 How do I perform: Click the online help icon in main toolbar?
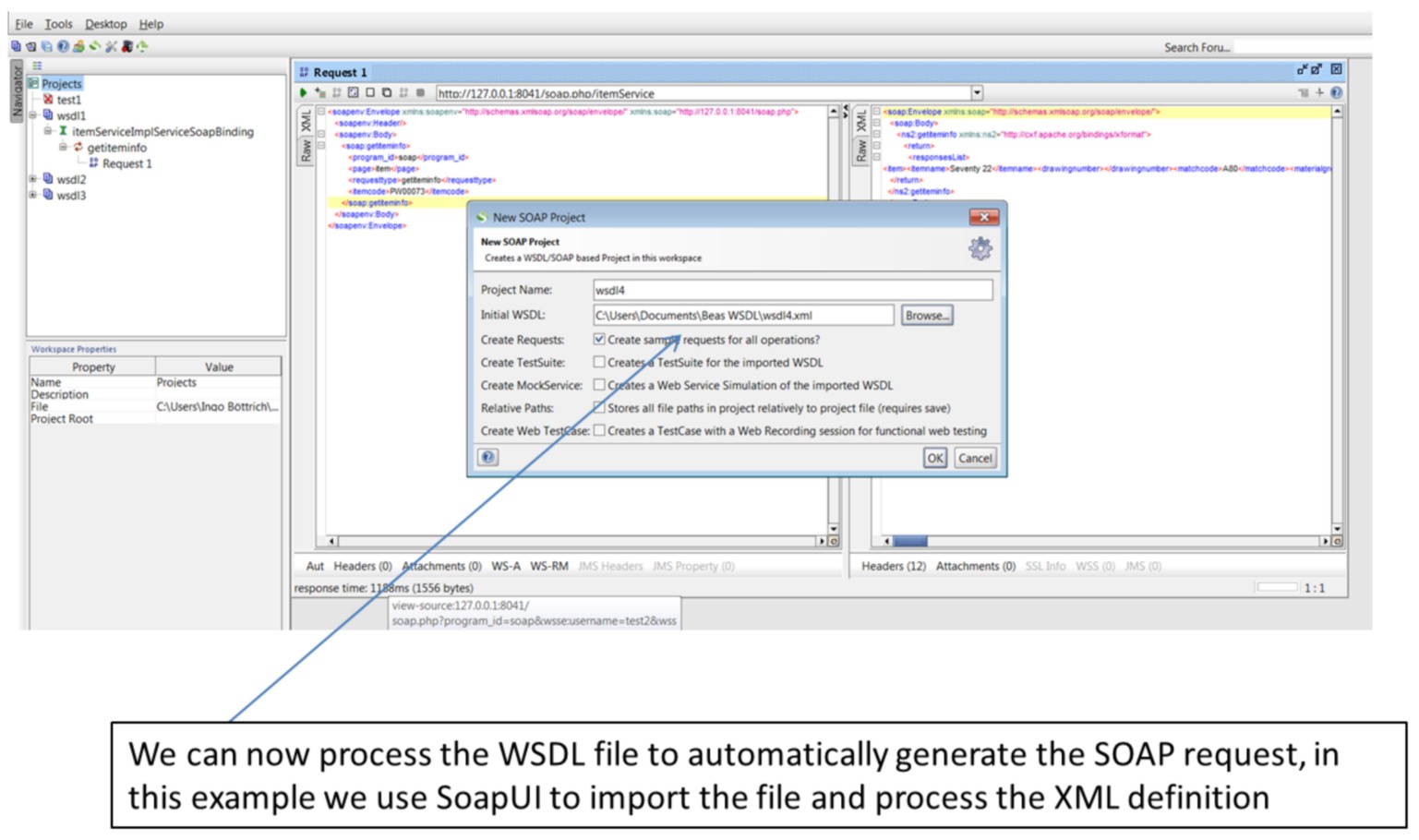click(x=63, y=46)
